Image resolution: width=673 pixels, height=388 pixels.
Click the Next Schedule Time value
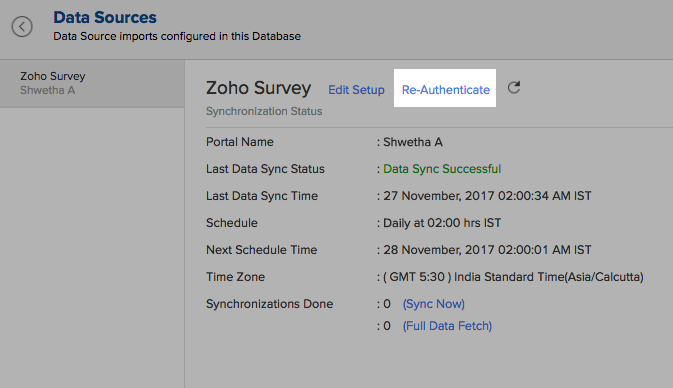point(487,250)
